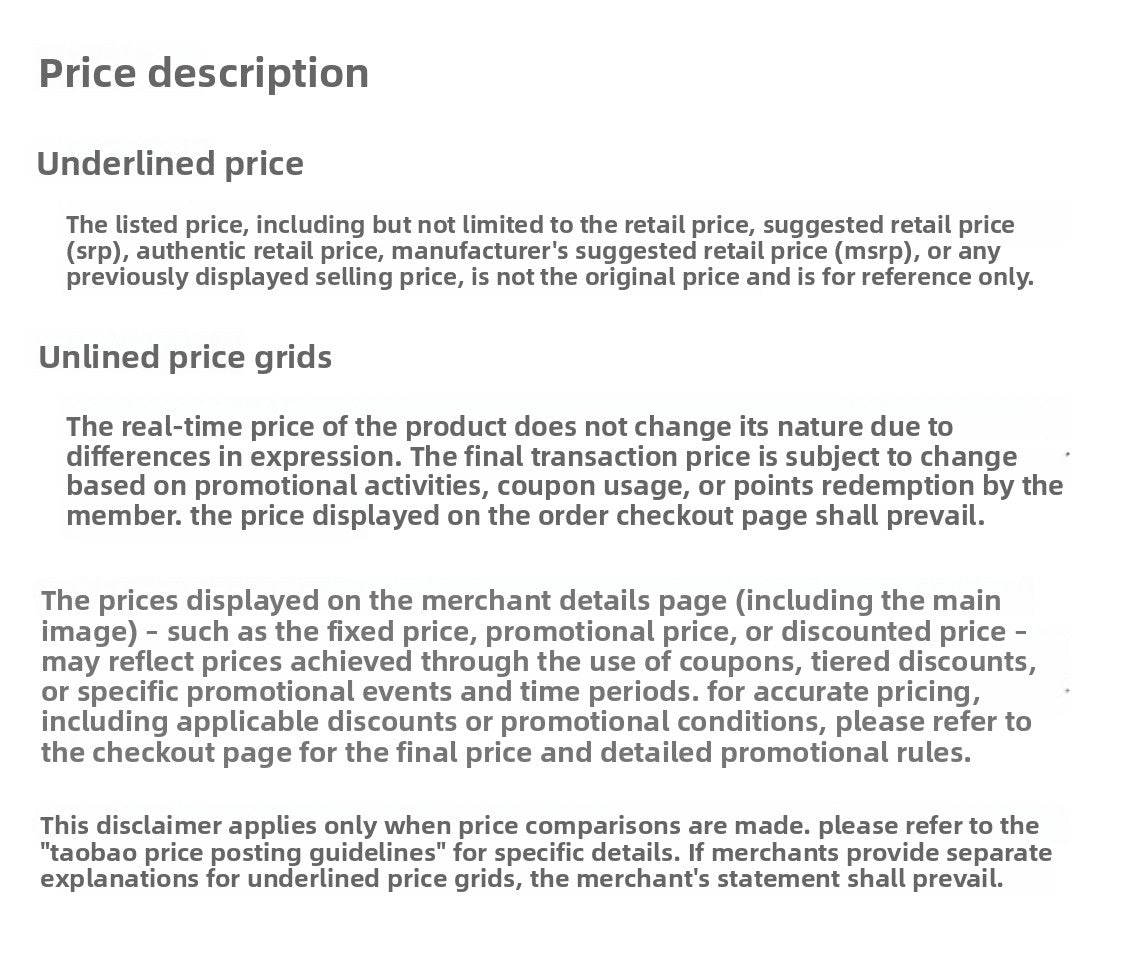The width and height of the screenshot is (1125, 960).
Task: Click the words 'tiered discounts'
Action: [923, 662]
